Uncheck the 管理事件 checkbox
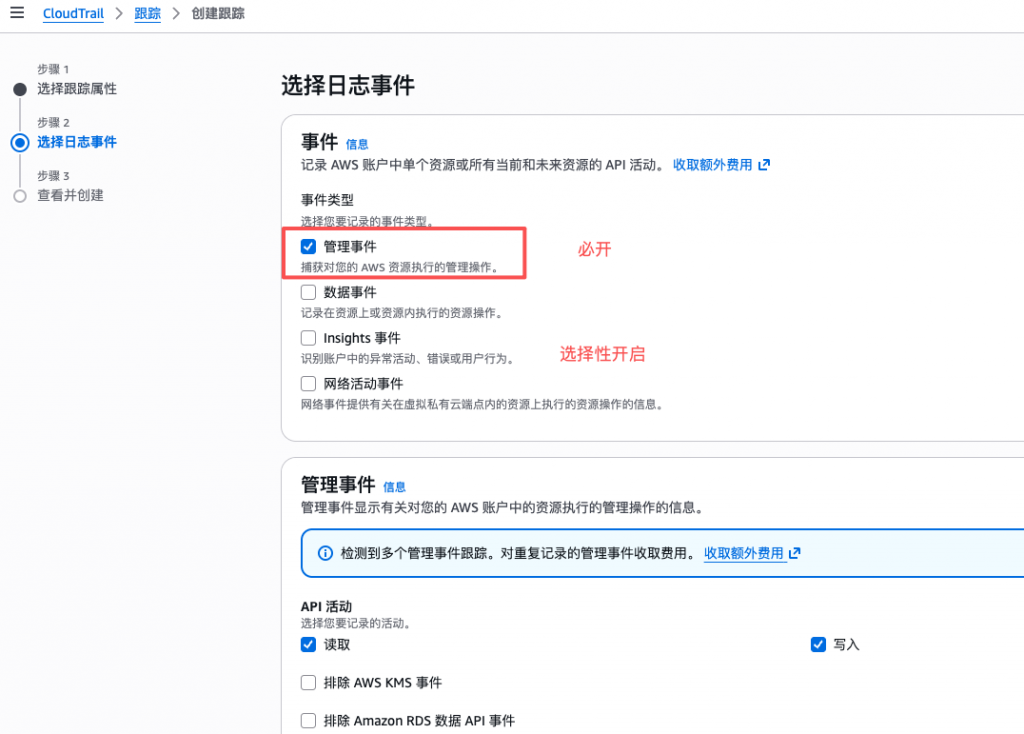Image resolution: width=1024 pixels, height=734 pixels. point(309,246)
